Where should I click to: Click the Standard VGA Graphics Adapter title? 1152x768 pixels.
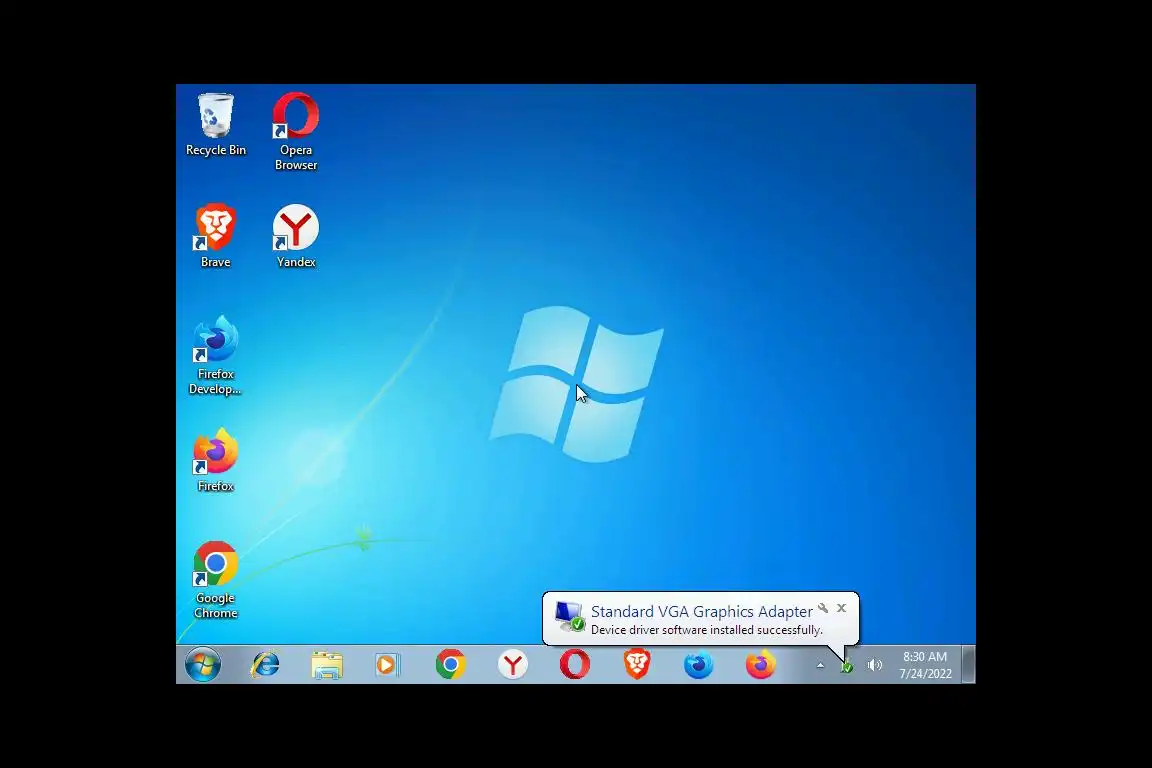click(x=702, y=611)
